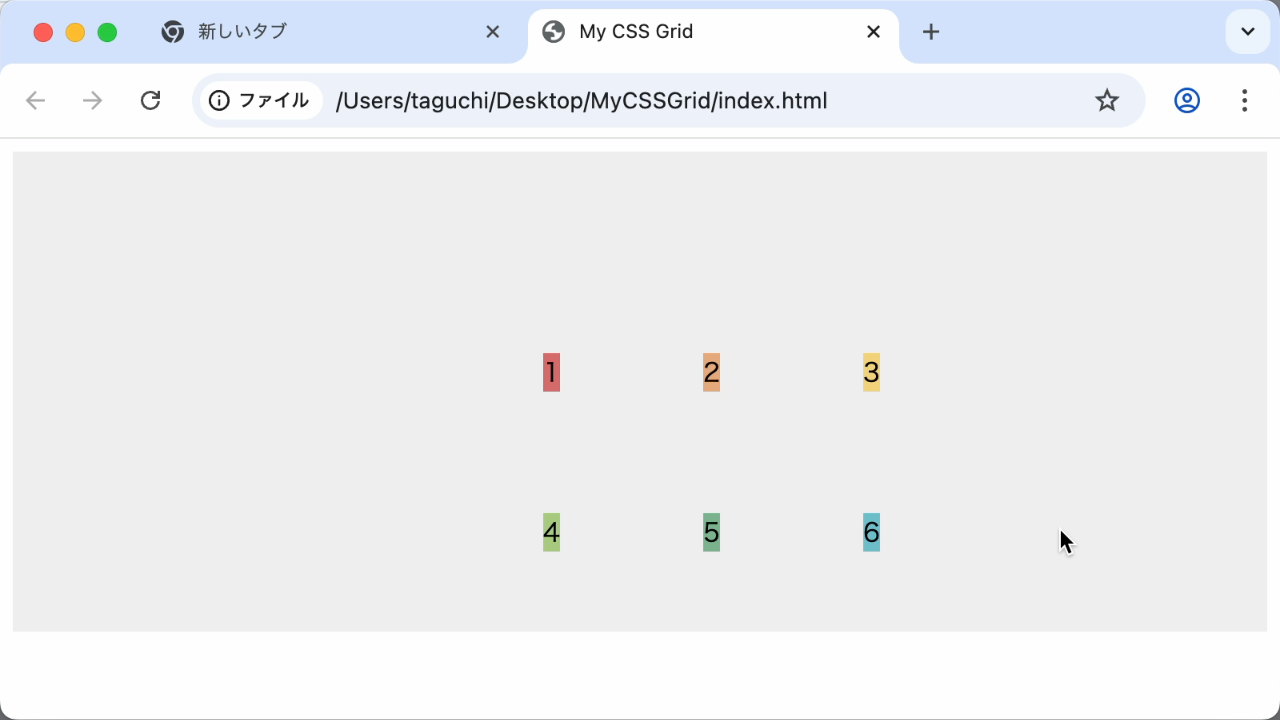Image resolution: width=1280 pixels, height=720 pixels.
Task: Click the light green grid item 4
Action: [551, 532]
